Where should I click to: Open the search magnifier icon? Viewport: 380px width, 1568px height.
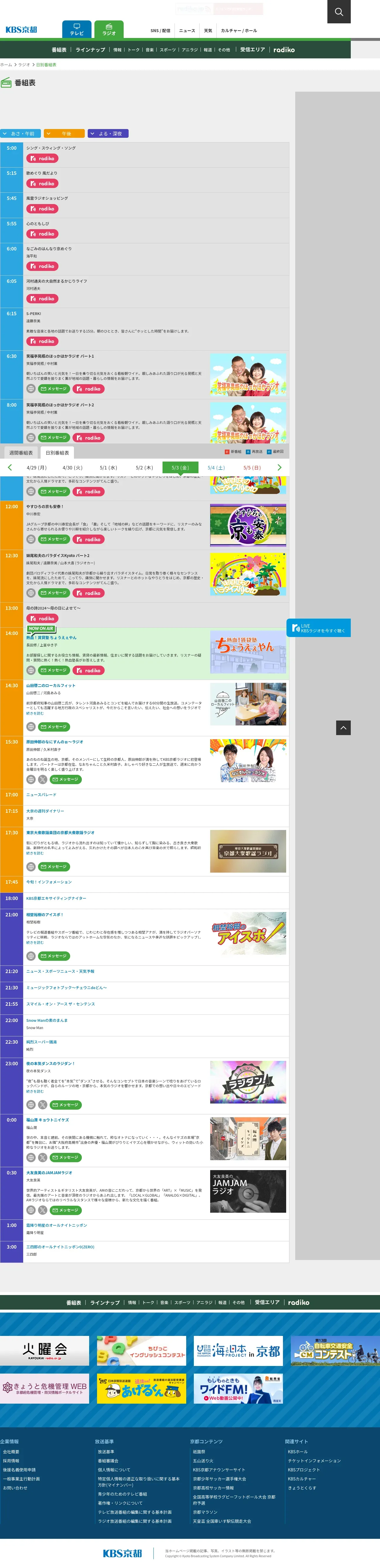[x=338, y=12]
